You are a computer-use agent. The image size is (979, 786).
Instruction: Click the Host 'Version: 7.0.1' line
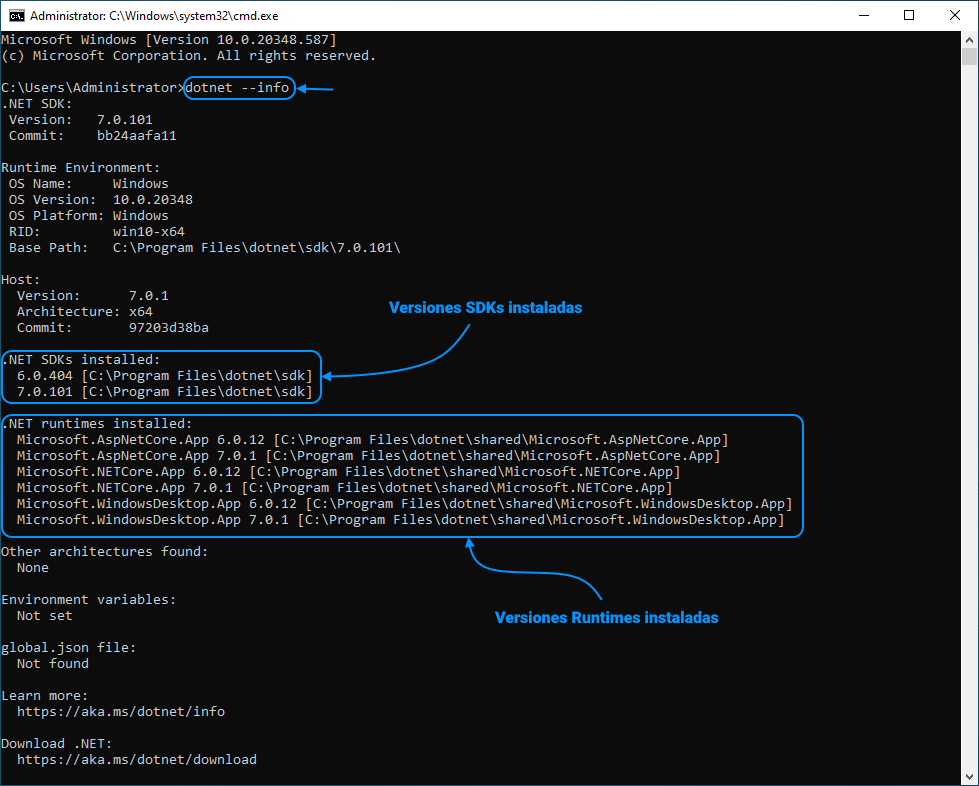(92, 295)
